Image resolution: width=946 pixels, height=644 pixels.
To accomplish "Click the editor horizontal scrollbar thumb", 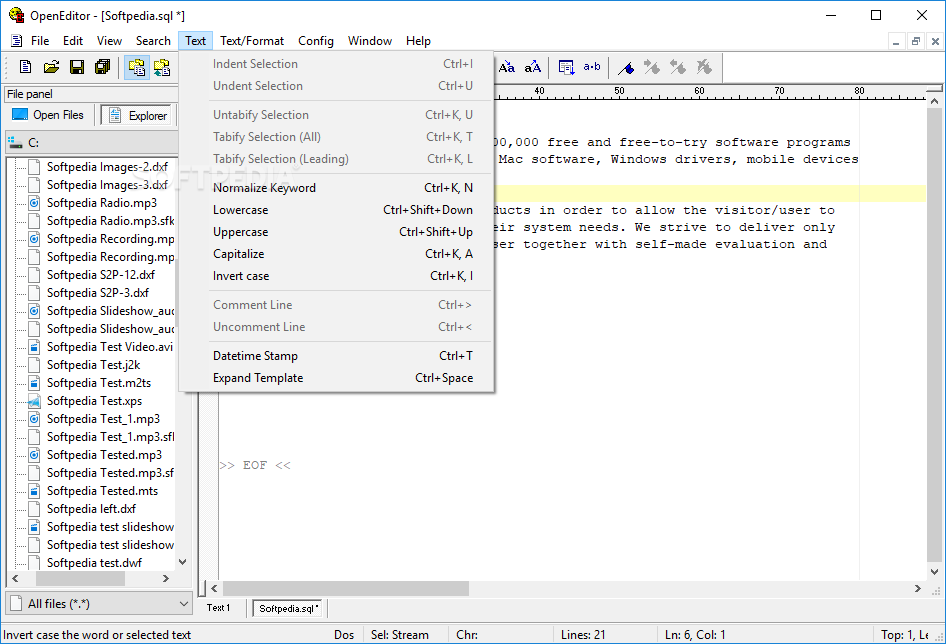I will click(x=345, y=588).
